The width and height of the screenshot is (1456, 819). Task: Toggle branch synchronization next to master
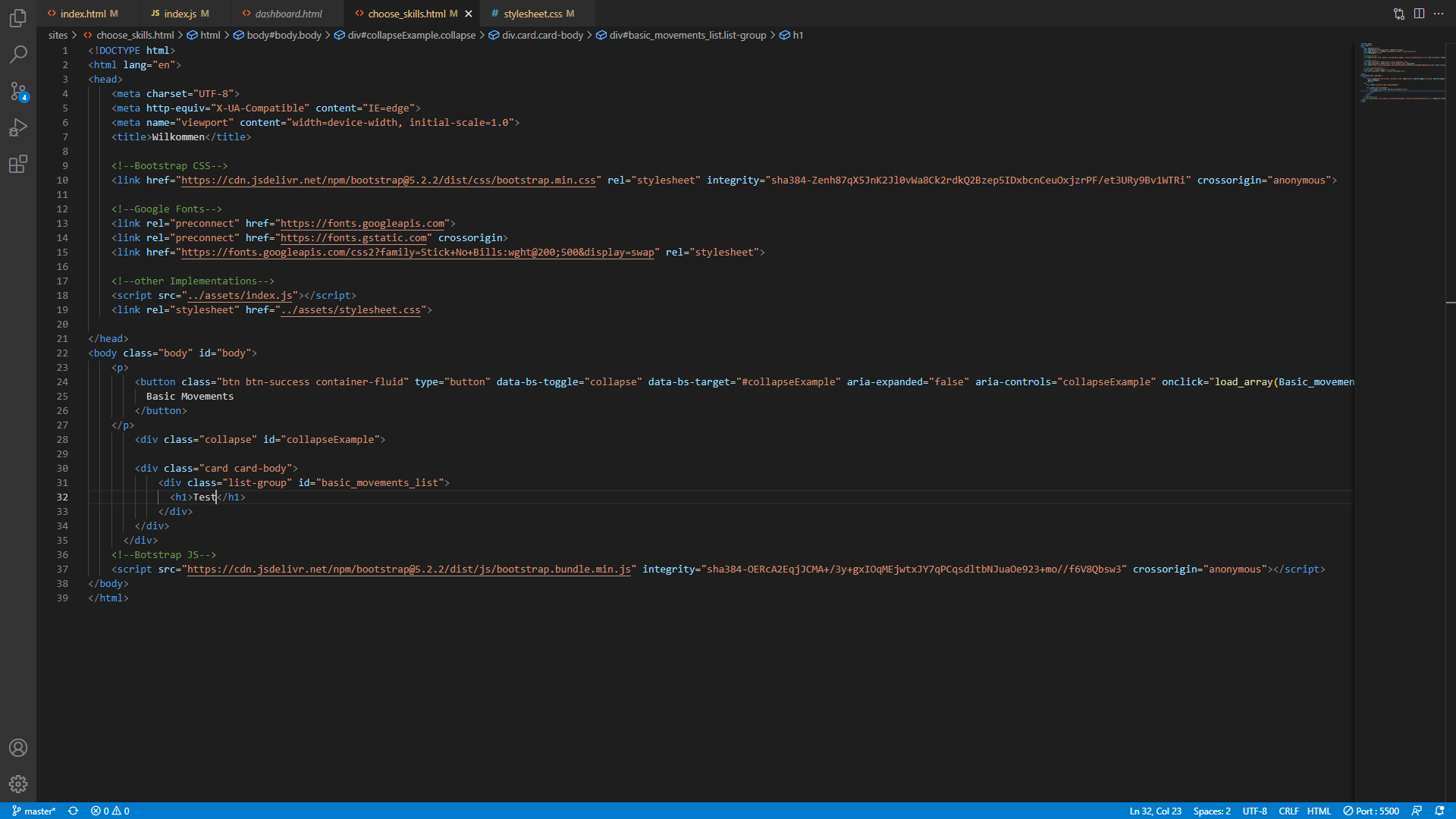[x=73, y=811]
